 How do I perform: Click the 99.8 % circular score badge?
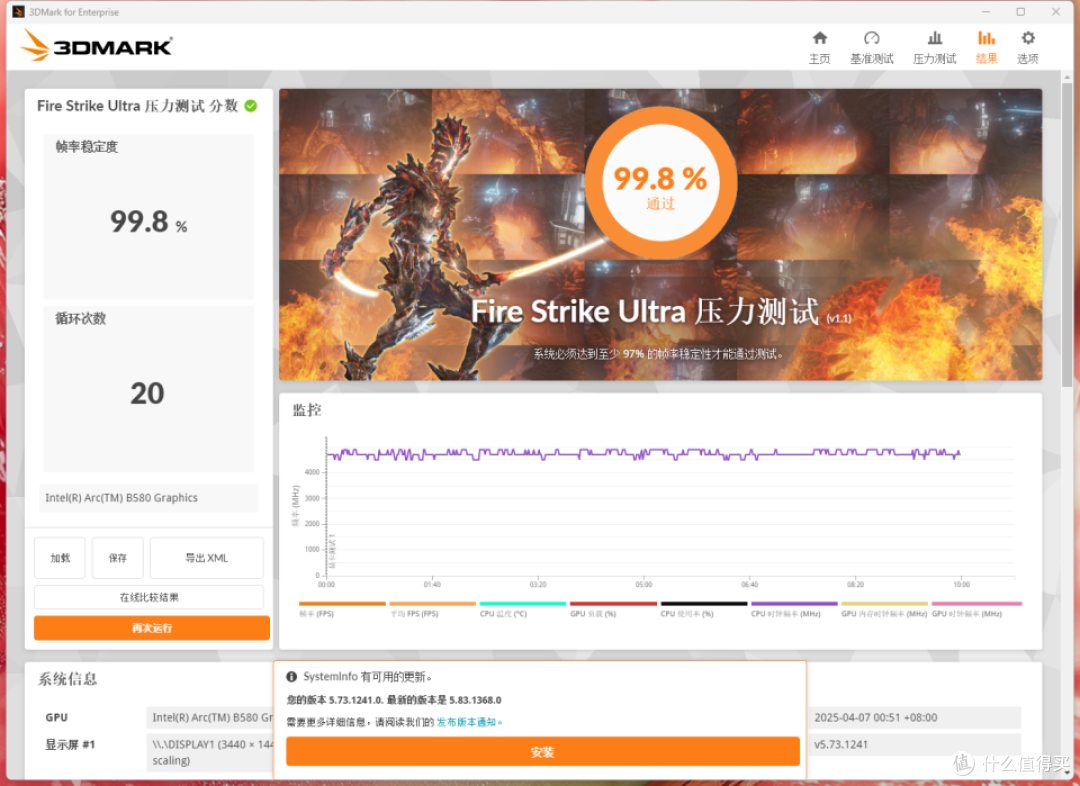tap(661, 182)
